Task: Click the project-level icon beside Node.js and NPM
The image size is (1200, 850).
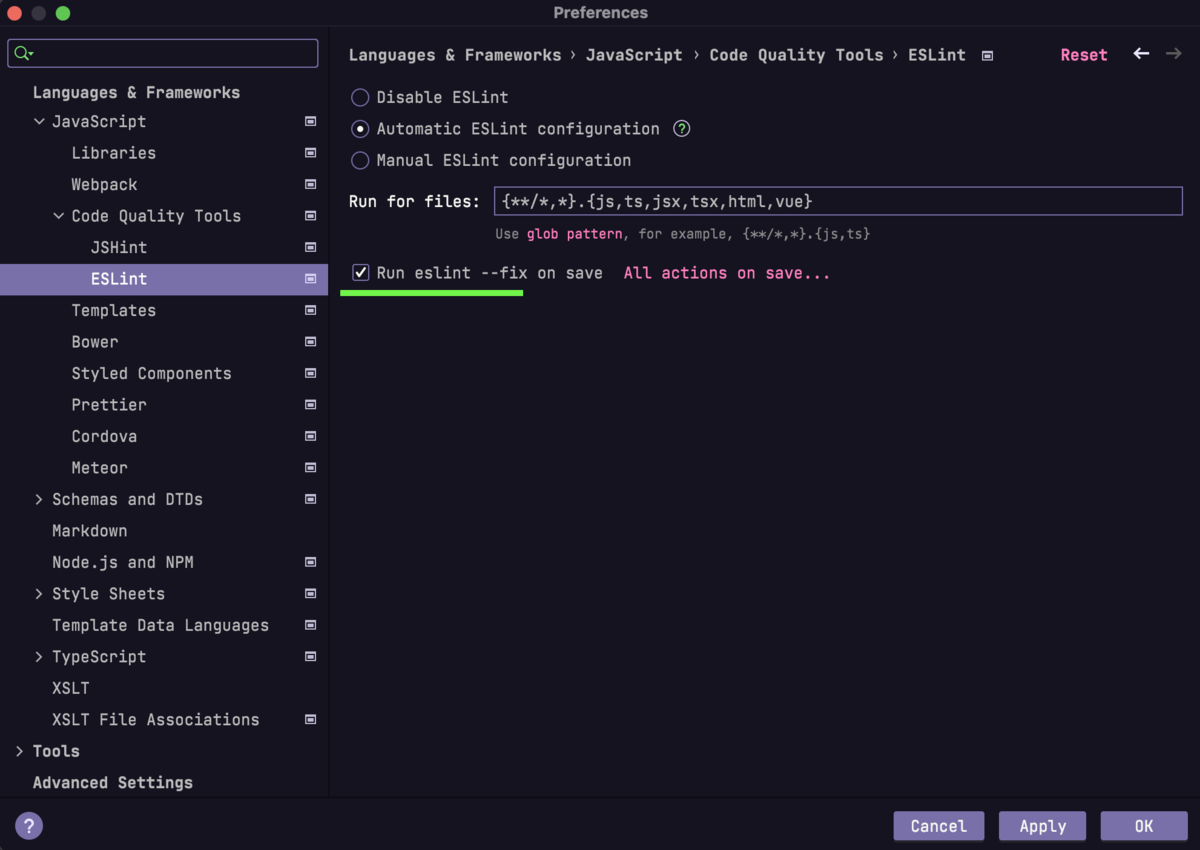Action: point(311,562)
